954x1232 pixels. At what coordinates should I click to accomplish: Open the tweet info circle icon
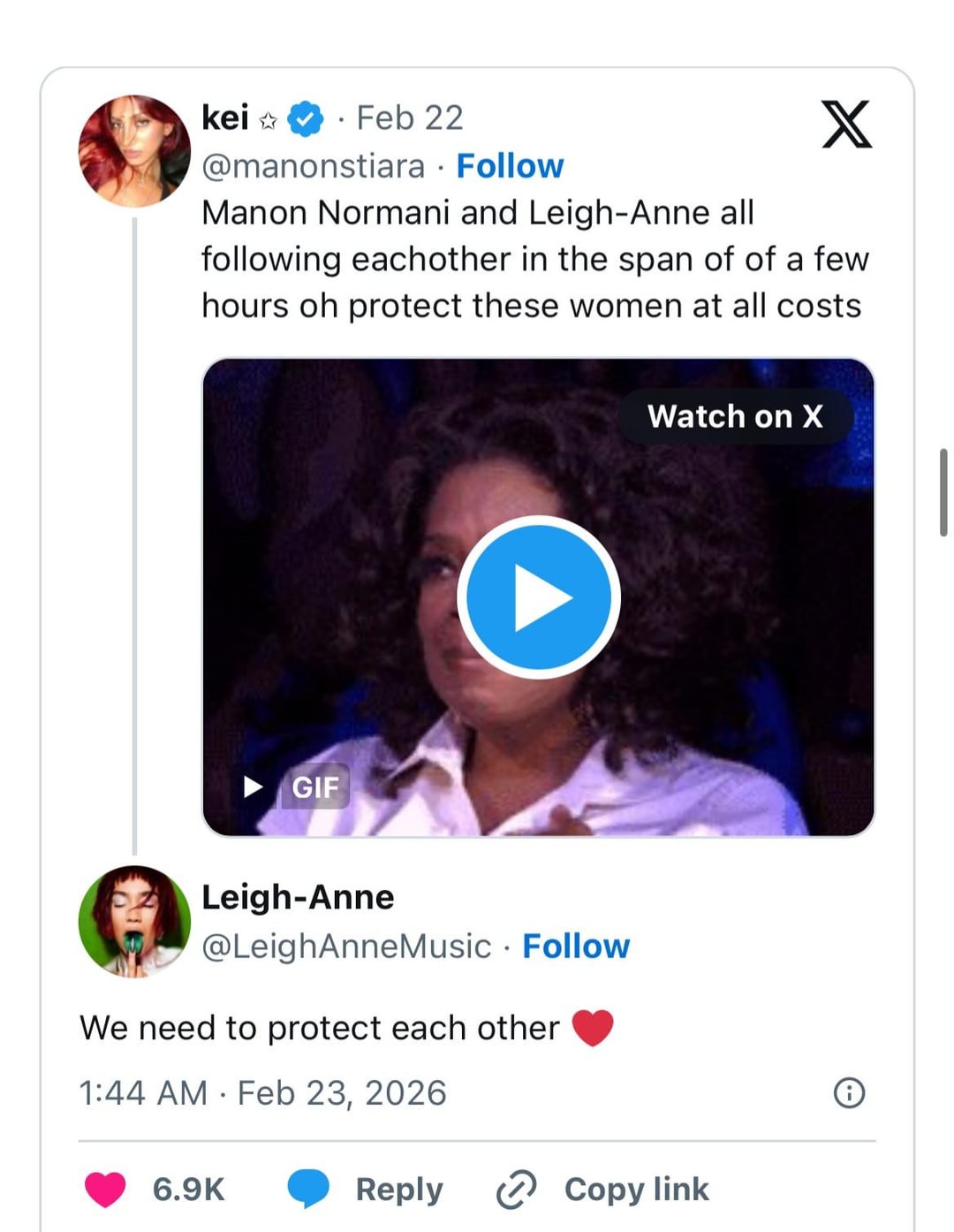849,1093
